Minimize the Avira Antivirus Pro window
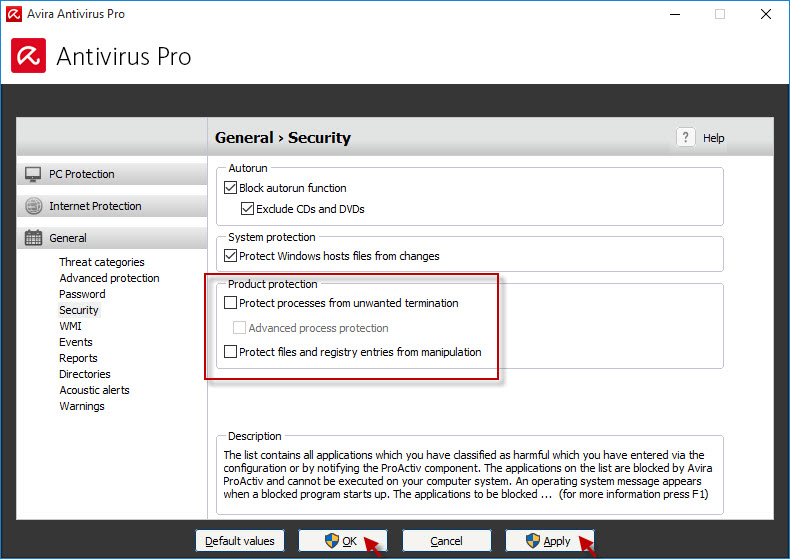 point(675,14)
